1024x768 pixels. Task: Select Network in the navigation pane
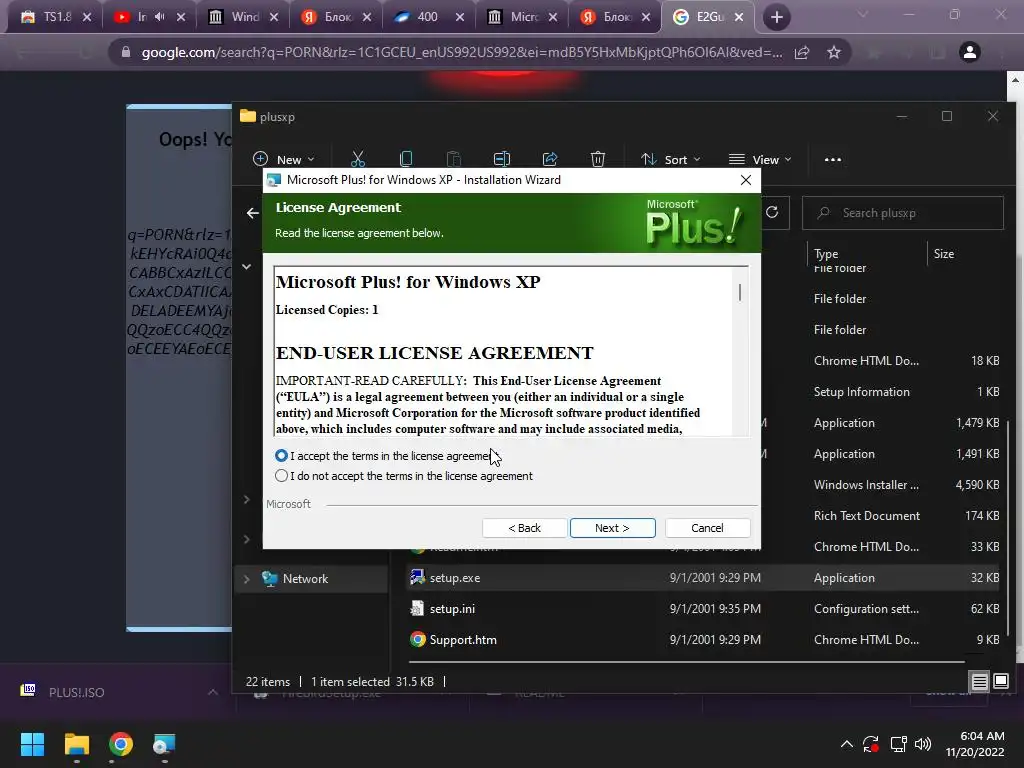[305, 579]
